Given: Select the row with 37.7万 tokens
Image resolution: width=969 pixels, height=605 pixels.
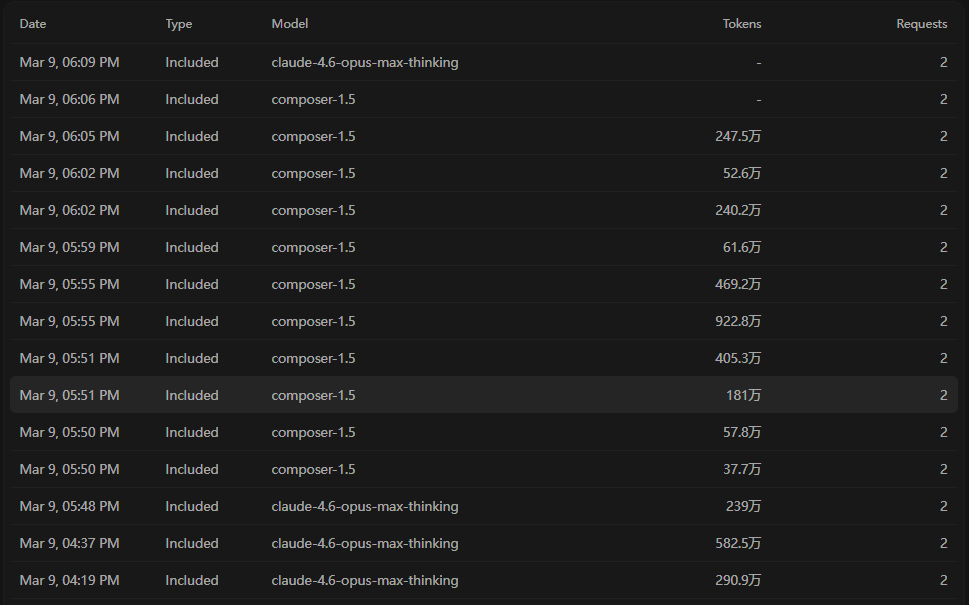Looking at the screenshot, I should click(x=484, y=469).
